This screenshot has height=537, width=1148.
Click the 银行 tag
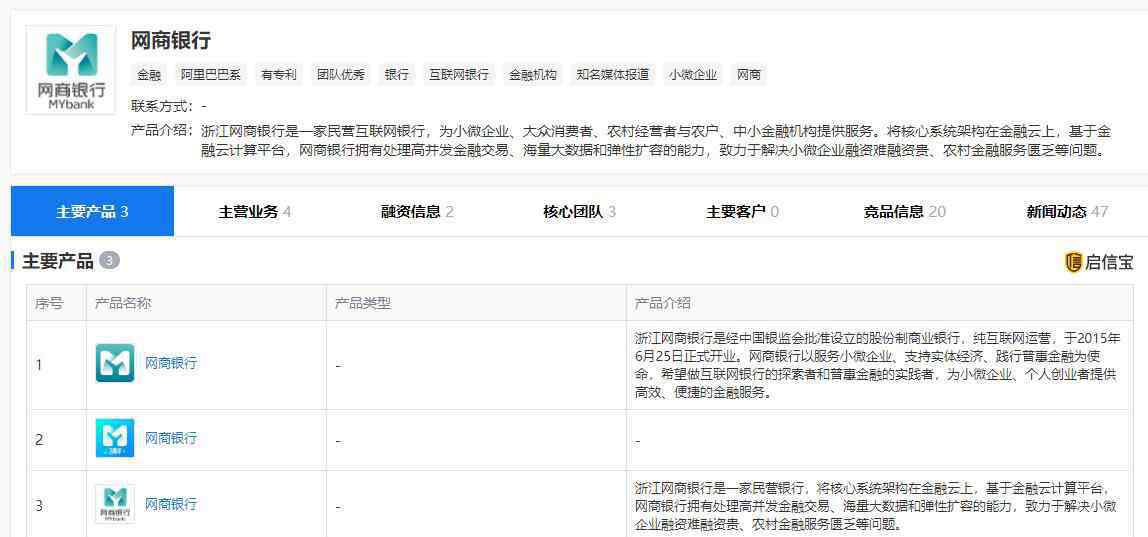tap(397, 75)
